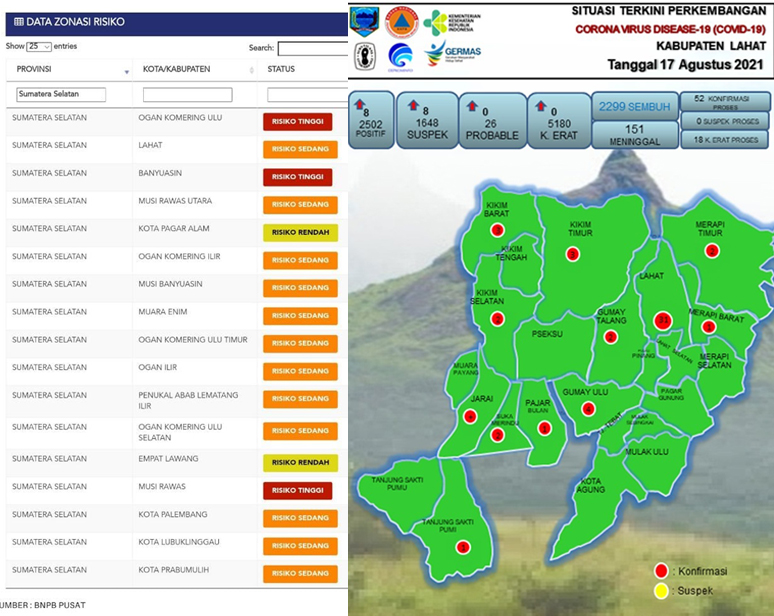Sort table by Kota/Kabupaten column arrow
This screenshot has width=774, height=616.
point(252,72)
